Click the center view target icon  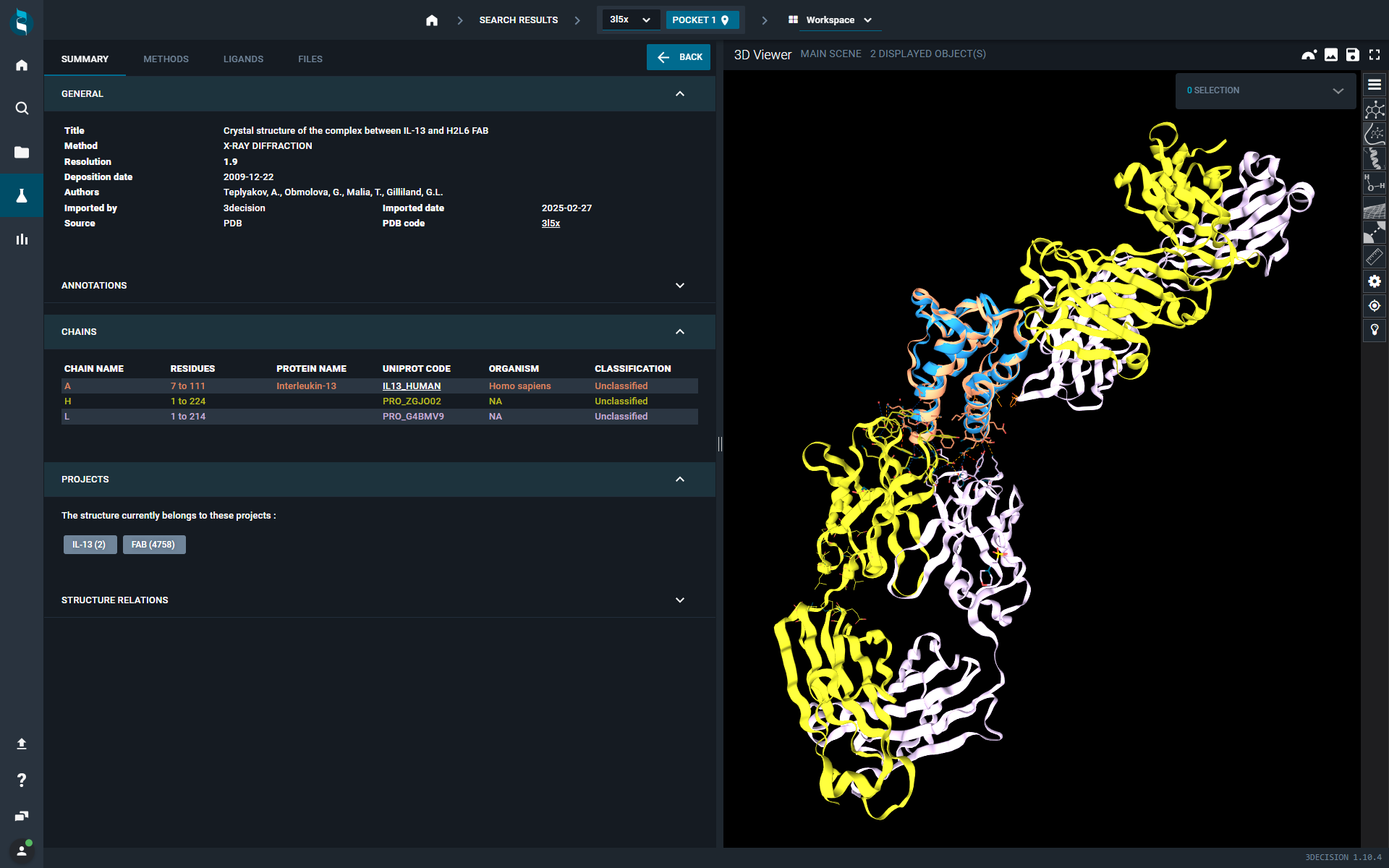click(x=1374, y=306)
